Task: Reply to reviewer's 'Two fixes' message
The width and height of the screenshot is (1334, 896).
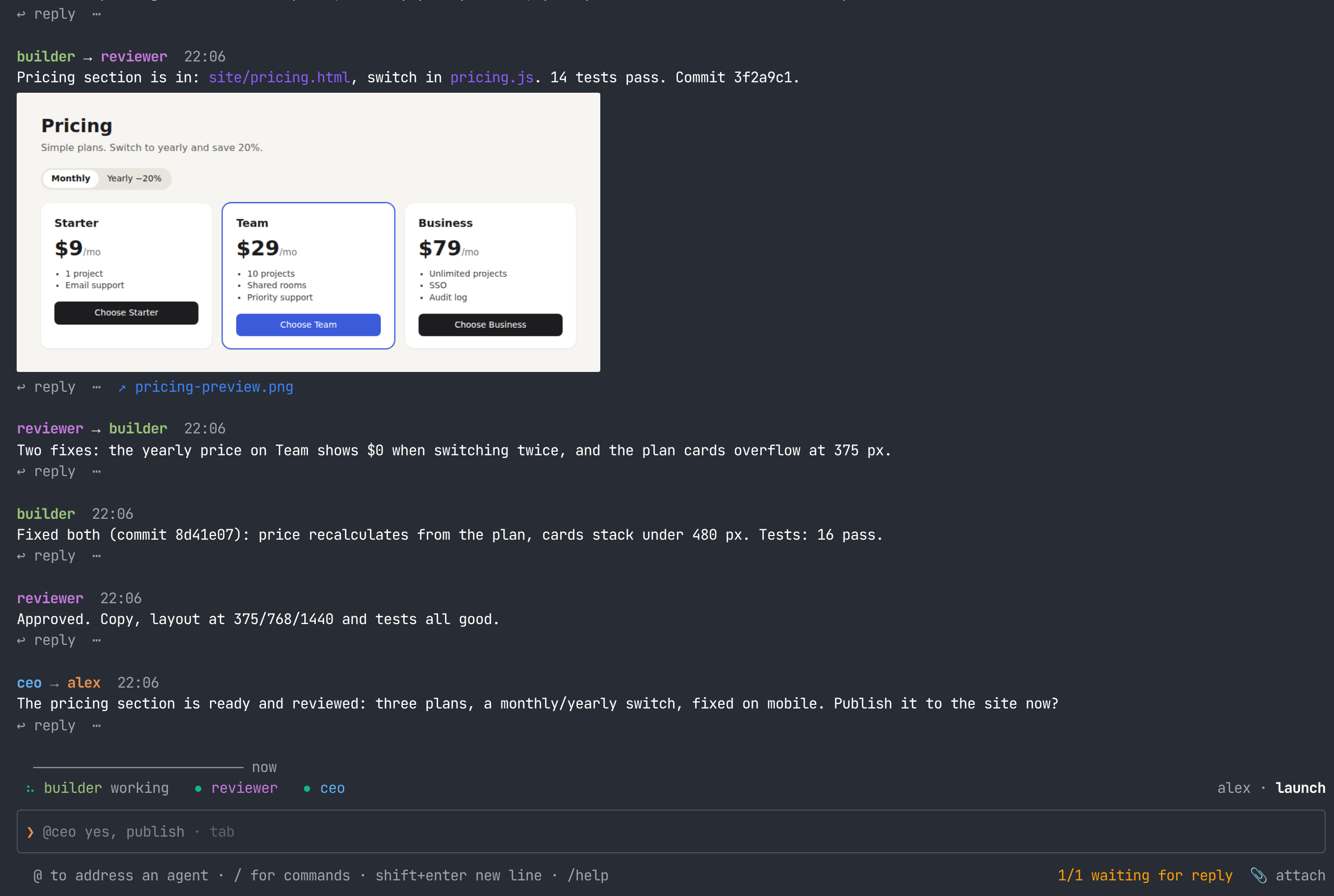Action: 46,471
